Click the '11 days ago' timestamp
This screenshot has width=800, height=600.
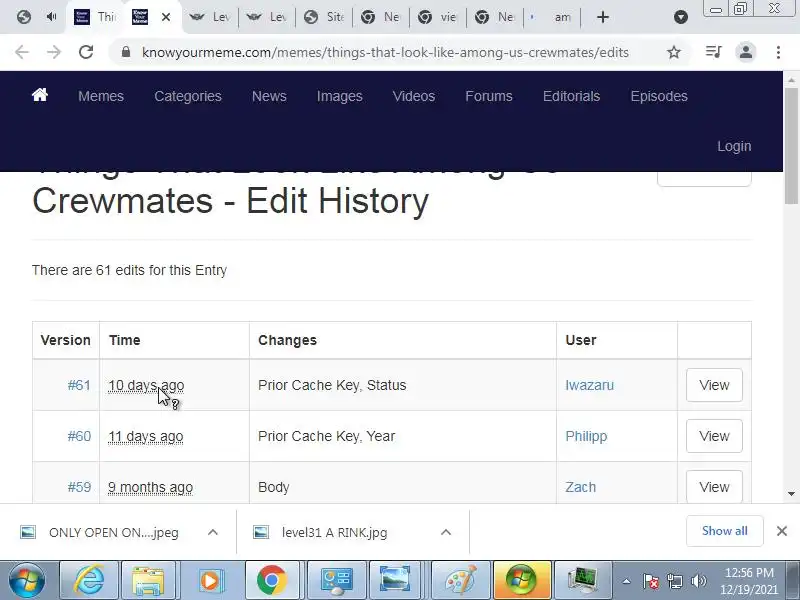pos(145,436)
